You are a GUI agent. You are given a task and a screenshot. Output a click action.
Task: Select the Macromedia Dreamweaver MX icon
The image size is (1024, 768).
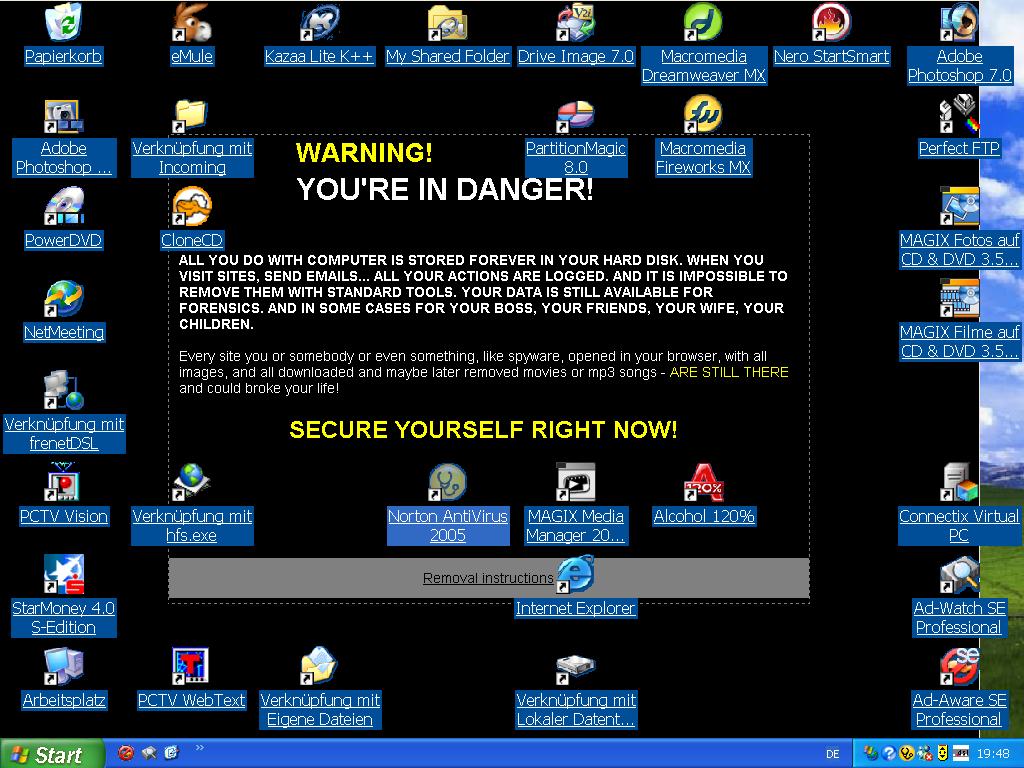click(703, 24)
